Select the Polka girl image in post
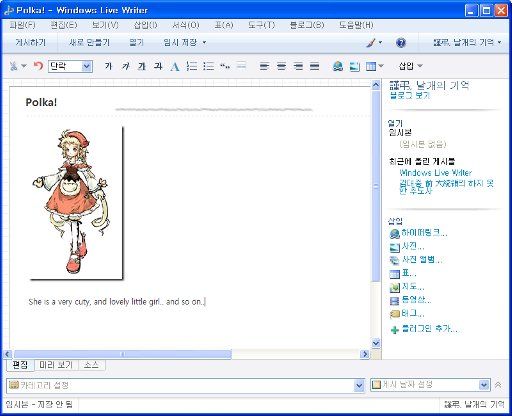The image size is (512, 416). click(x=76, y=203)
